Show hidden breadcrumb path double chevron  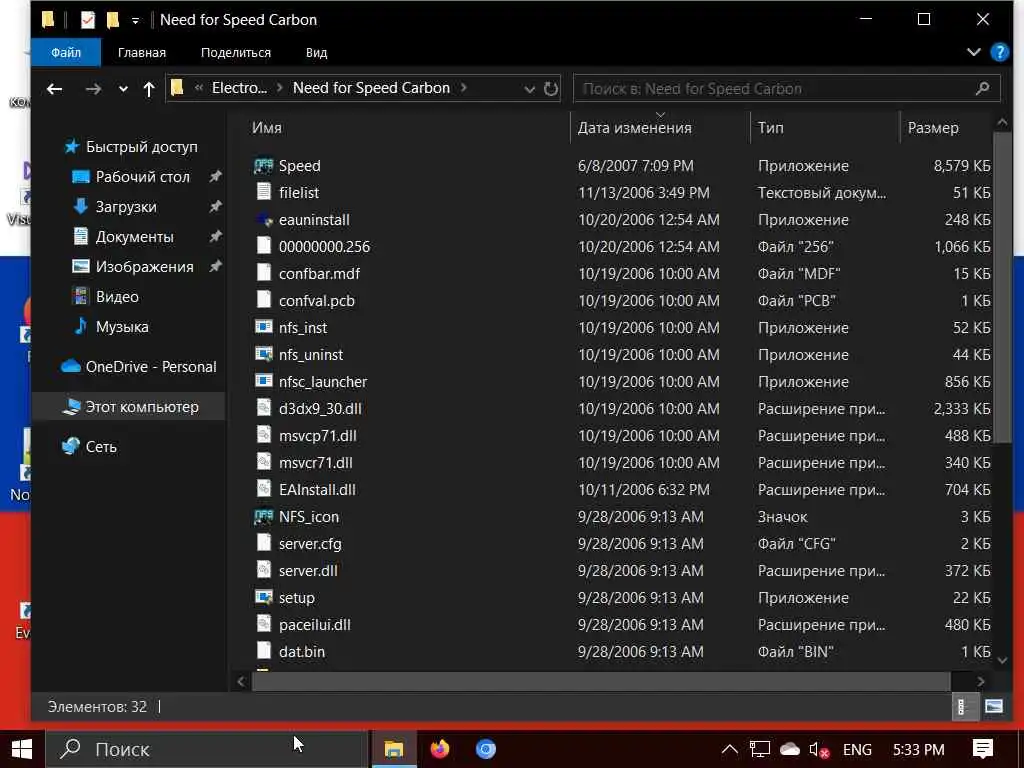point(198,88)
